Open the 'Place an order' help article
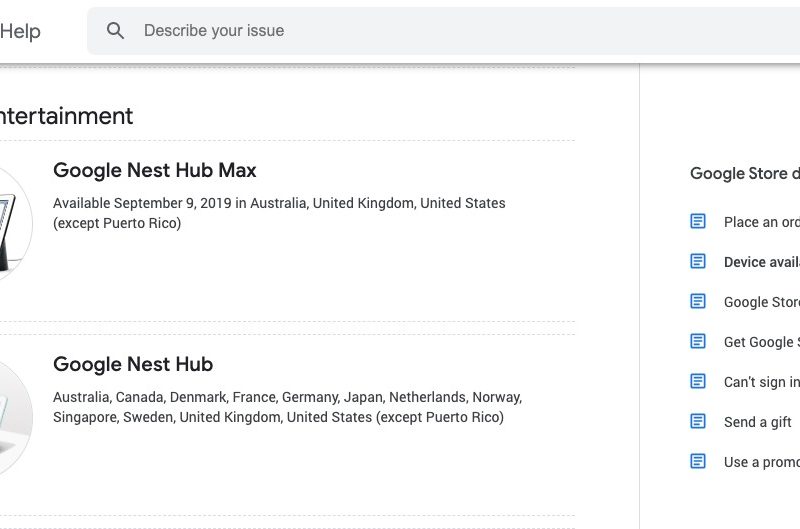The image size is (800, 529). click(760, 222)
